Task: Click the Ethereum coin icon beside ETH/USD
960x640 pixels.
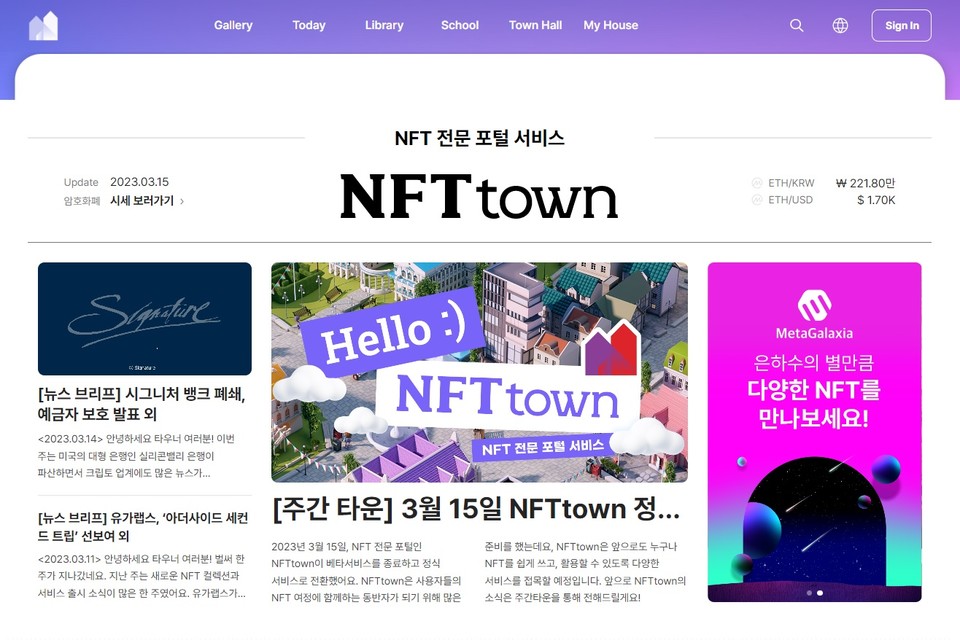Action: [757, 200]
